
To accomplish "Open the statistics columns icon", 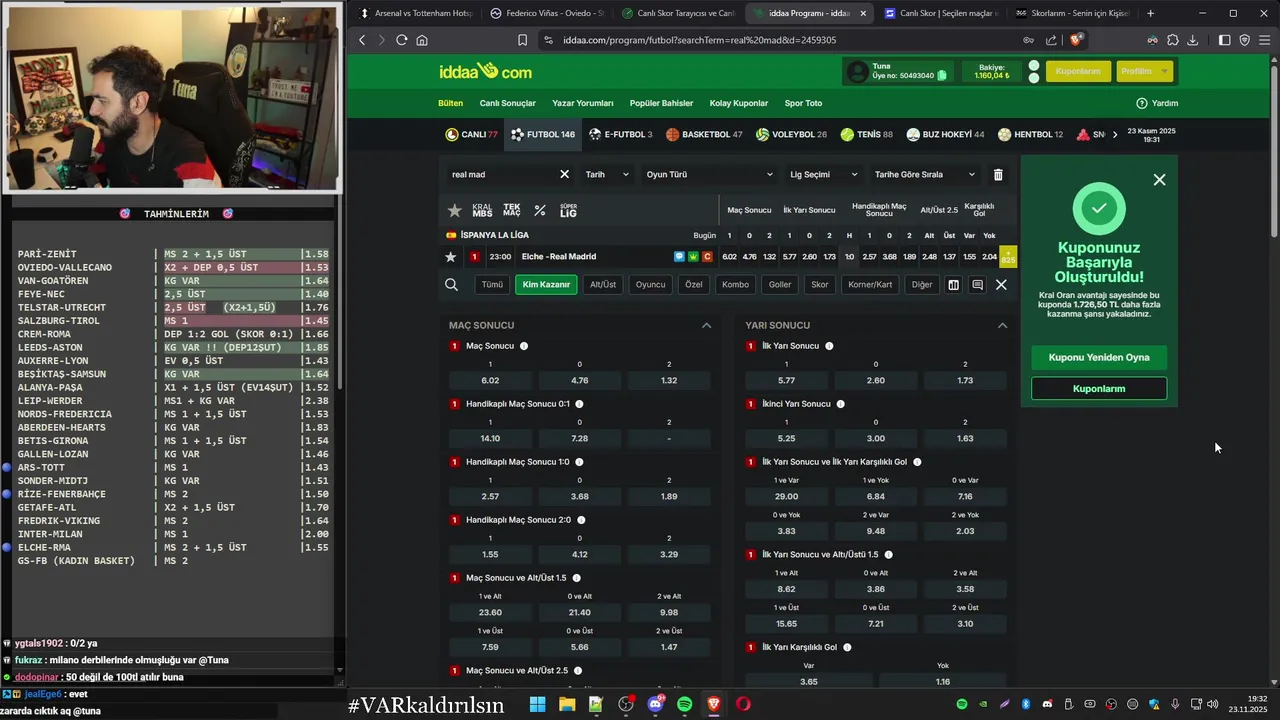I will point(954,285).
